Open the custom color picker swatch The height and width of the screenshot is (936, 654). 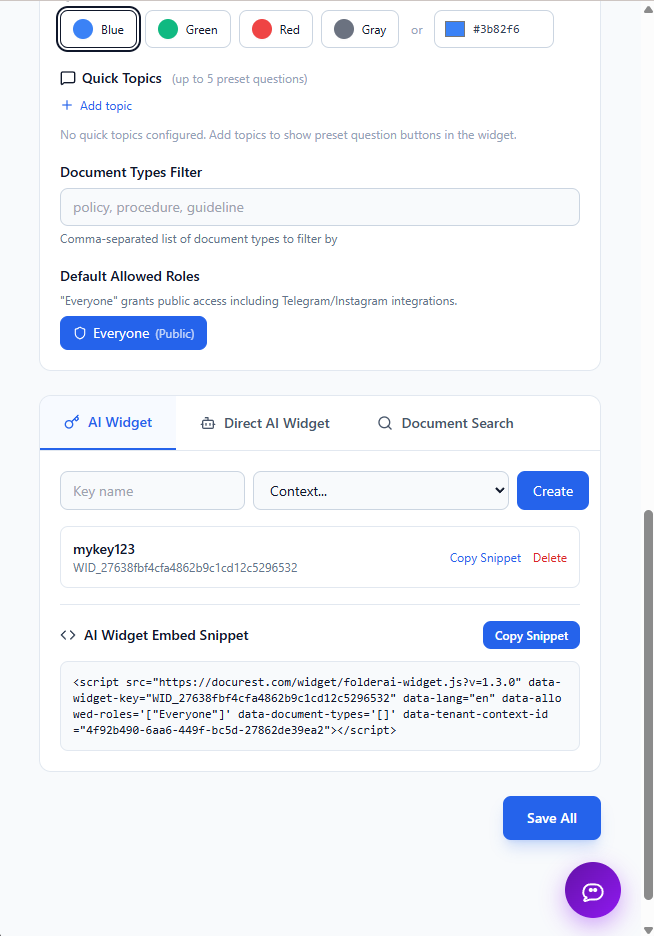[455, 30]
